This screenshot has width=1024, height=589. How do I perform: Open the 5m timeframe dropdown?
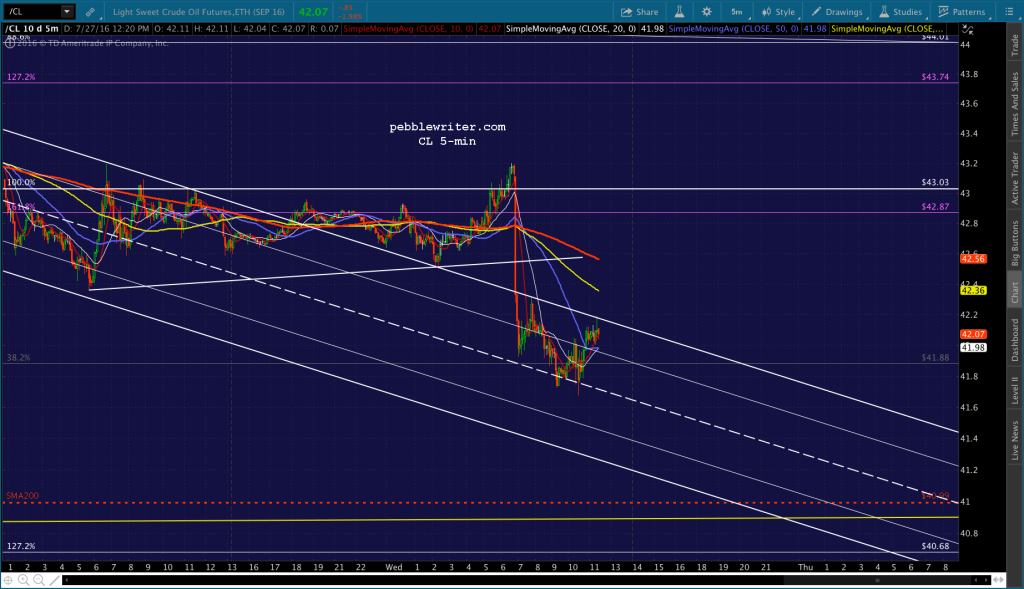point(738,12)
